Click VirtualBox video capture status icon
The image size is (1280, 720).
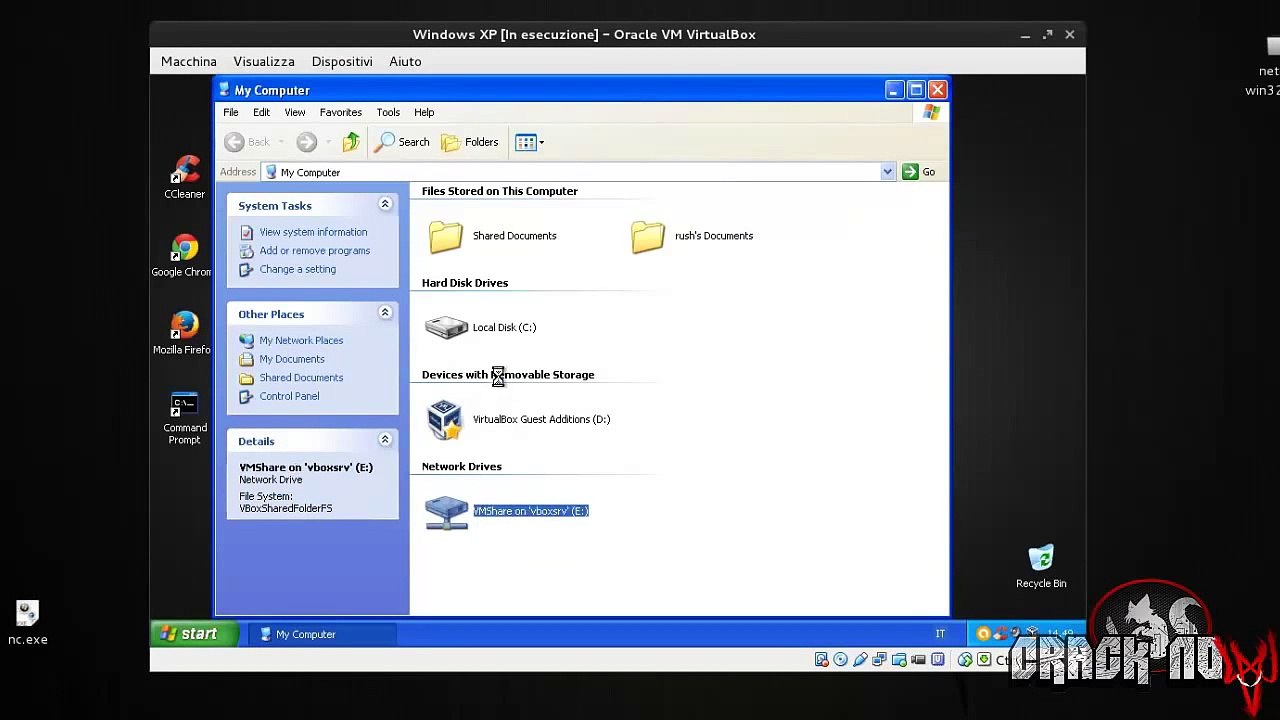(x=918, y=660)
